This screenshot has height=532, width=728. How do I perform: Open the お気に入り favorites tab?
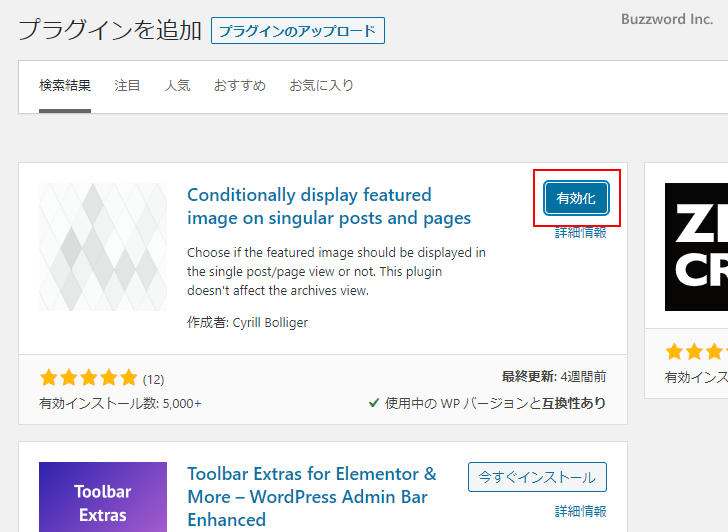coord(321,86)
